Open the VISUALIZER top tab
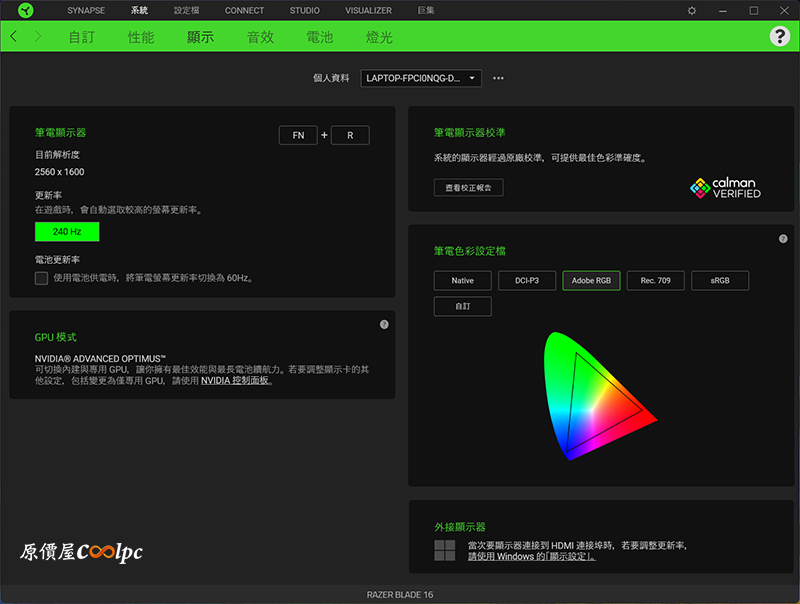800x604 pixels. point(368,10)
